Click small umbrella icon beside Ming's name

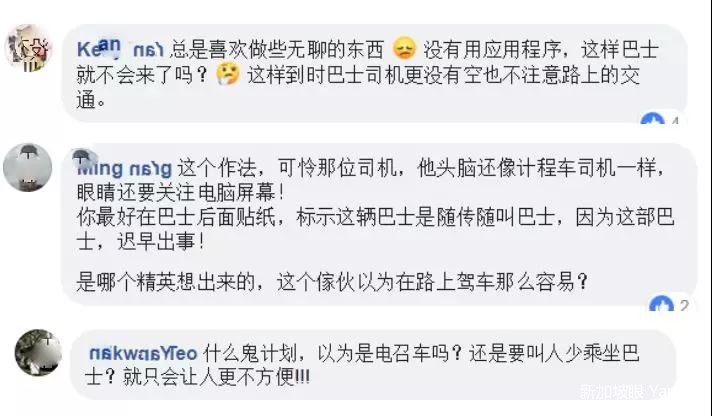click(81, 157)
